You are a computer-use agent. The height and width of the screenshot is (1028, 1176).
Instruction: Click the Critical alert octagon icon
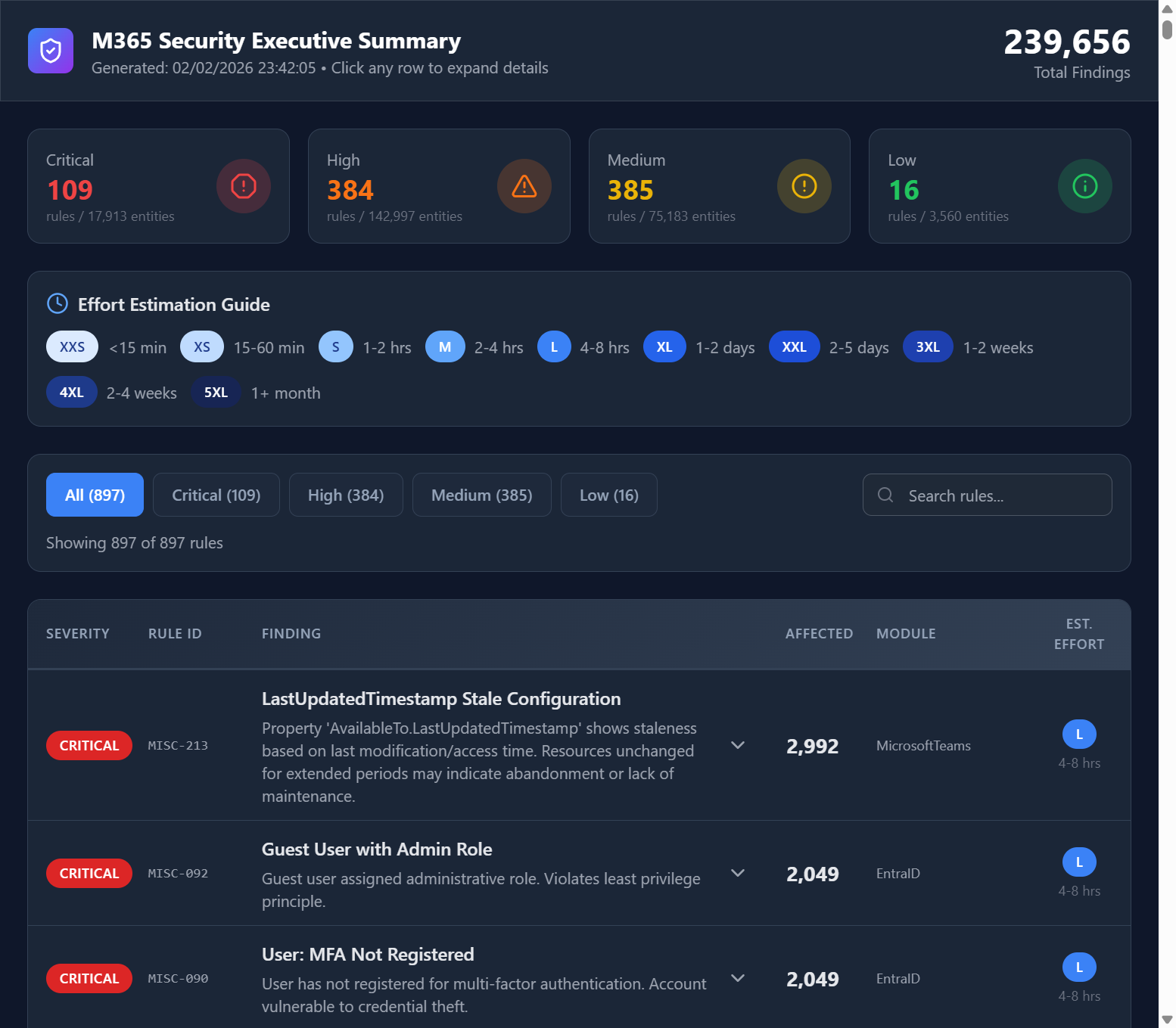pos(244,186)
